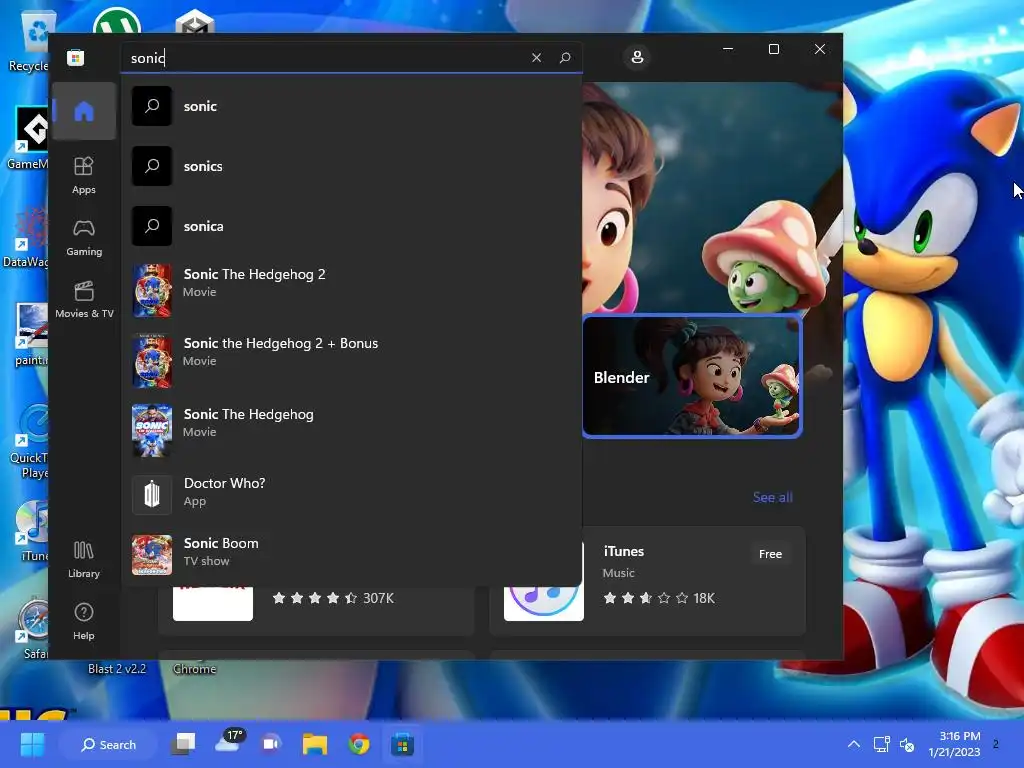
Task: Click the Free button for iTunes
Action: coord(770,554)
